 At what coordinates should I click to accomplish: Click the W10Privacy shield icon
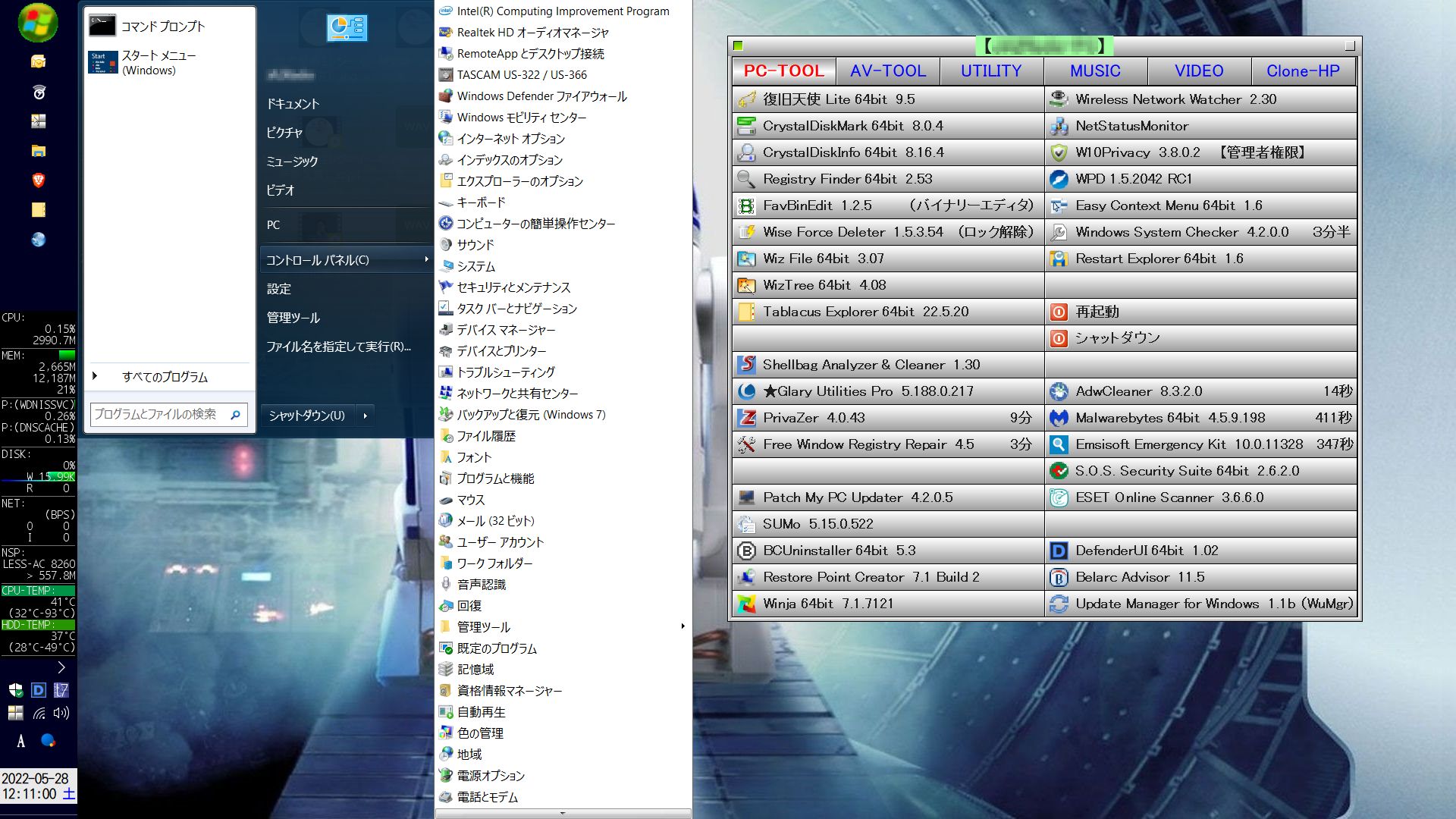pos(1059,152)
